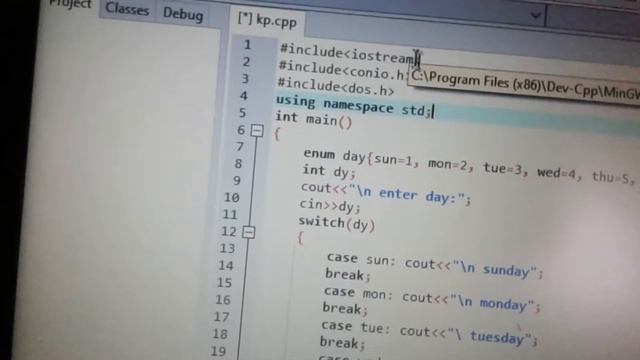Collapse the switch block fold at line 12

(x=249, y=232)
